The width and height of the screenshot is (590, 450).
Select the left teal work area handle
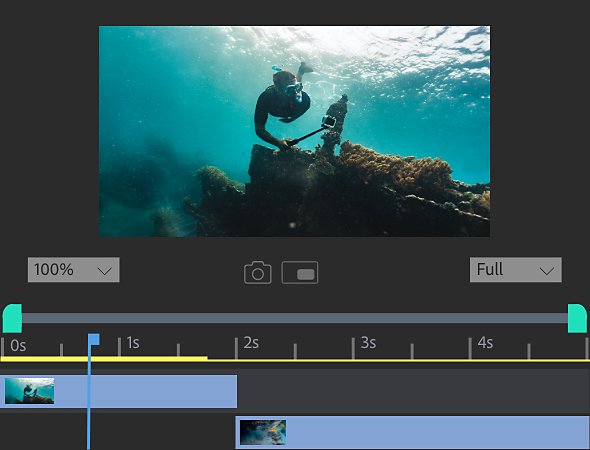click(12, 318)
